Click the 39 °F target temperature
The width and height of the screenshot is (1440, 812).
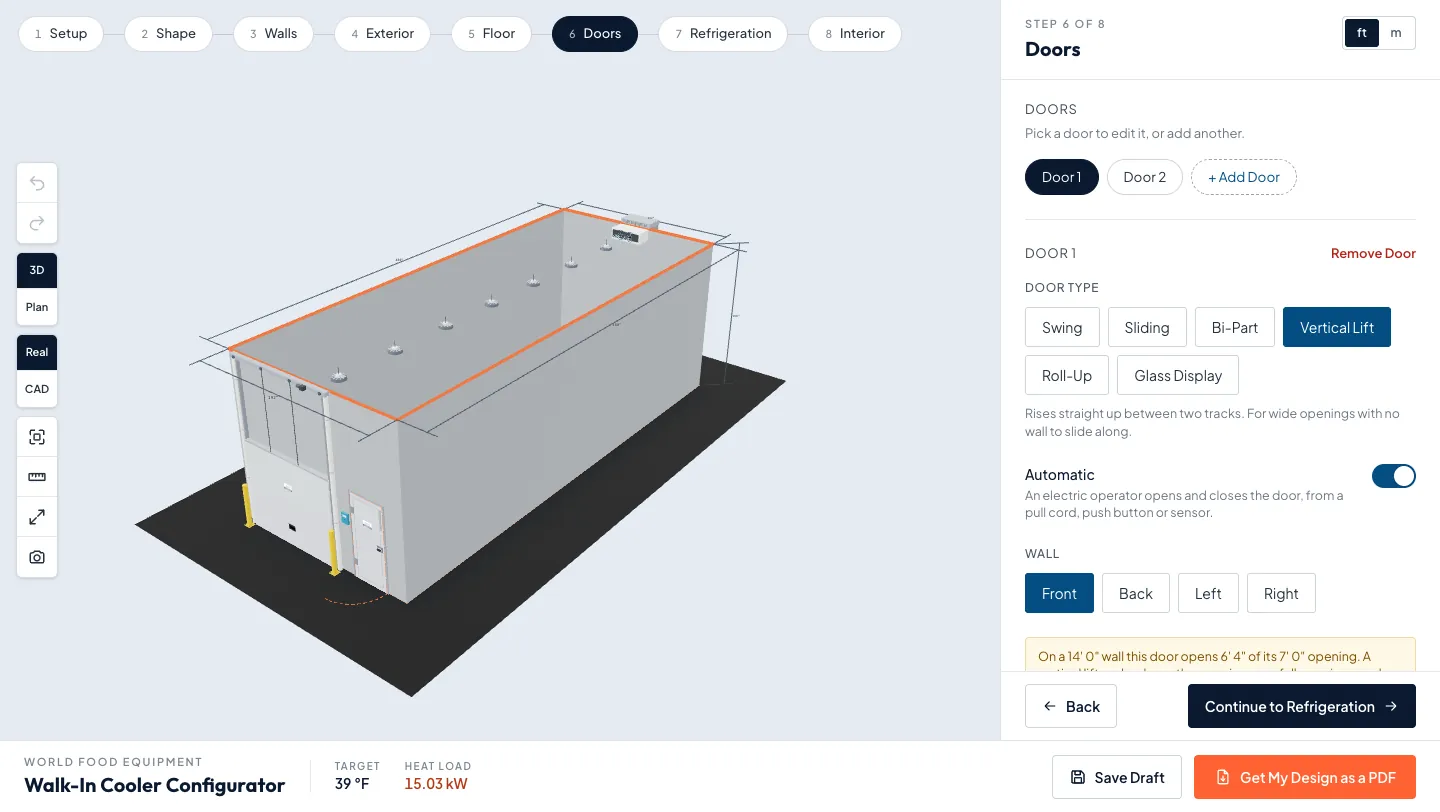coord(352,784)
